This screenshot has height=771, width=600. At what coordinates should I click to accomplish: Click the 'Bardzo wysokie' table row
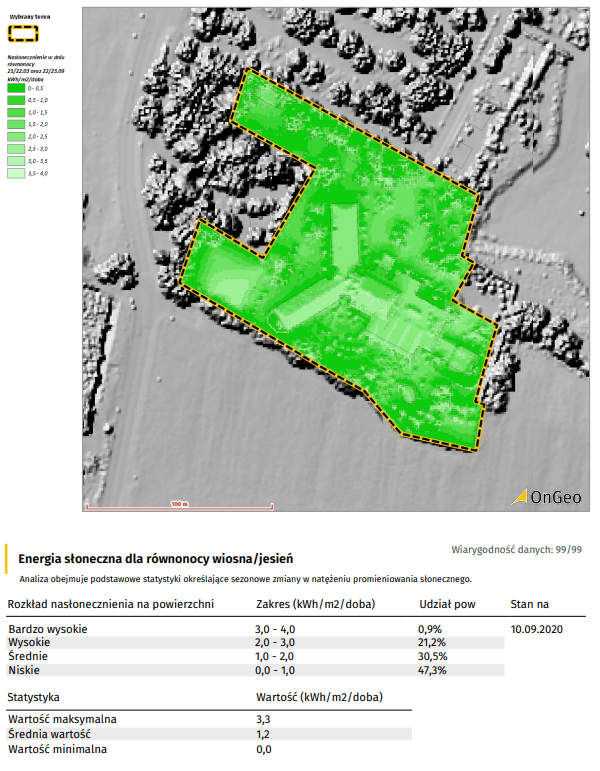48,629
